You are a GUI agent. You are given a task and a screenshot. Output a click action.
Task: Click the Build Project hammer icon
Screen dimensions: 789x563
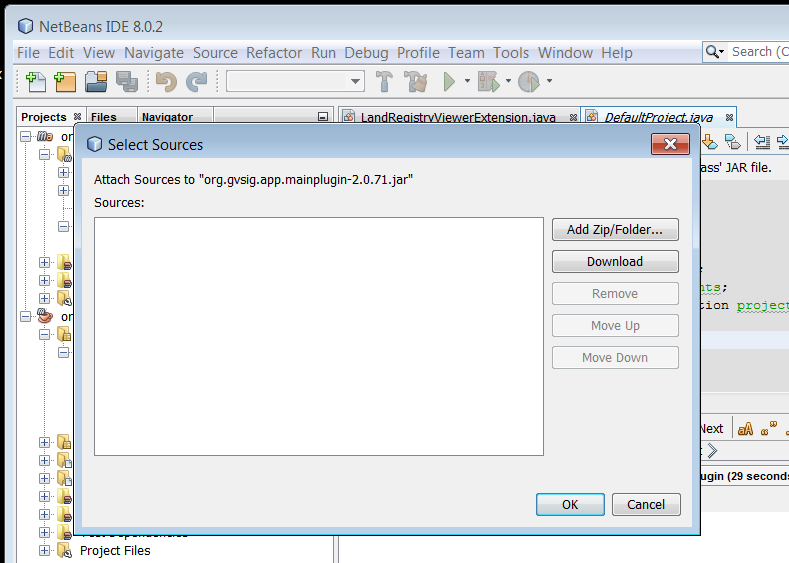(384, 82)
